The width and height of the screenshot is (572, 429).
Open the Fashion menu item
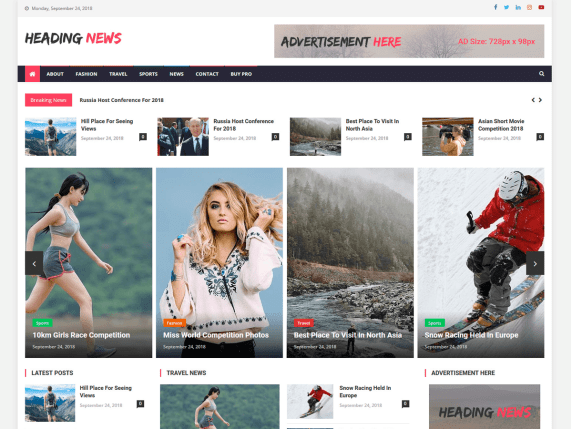pyautogui.click(x=86, y=74)
